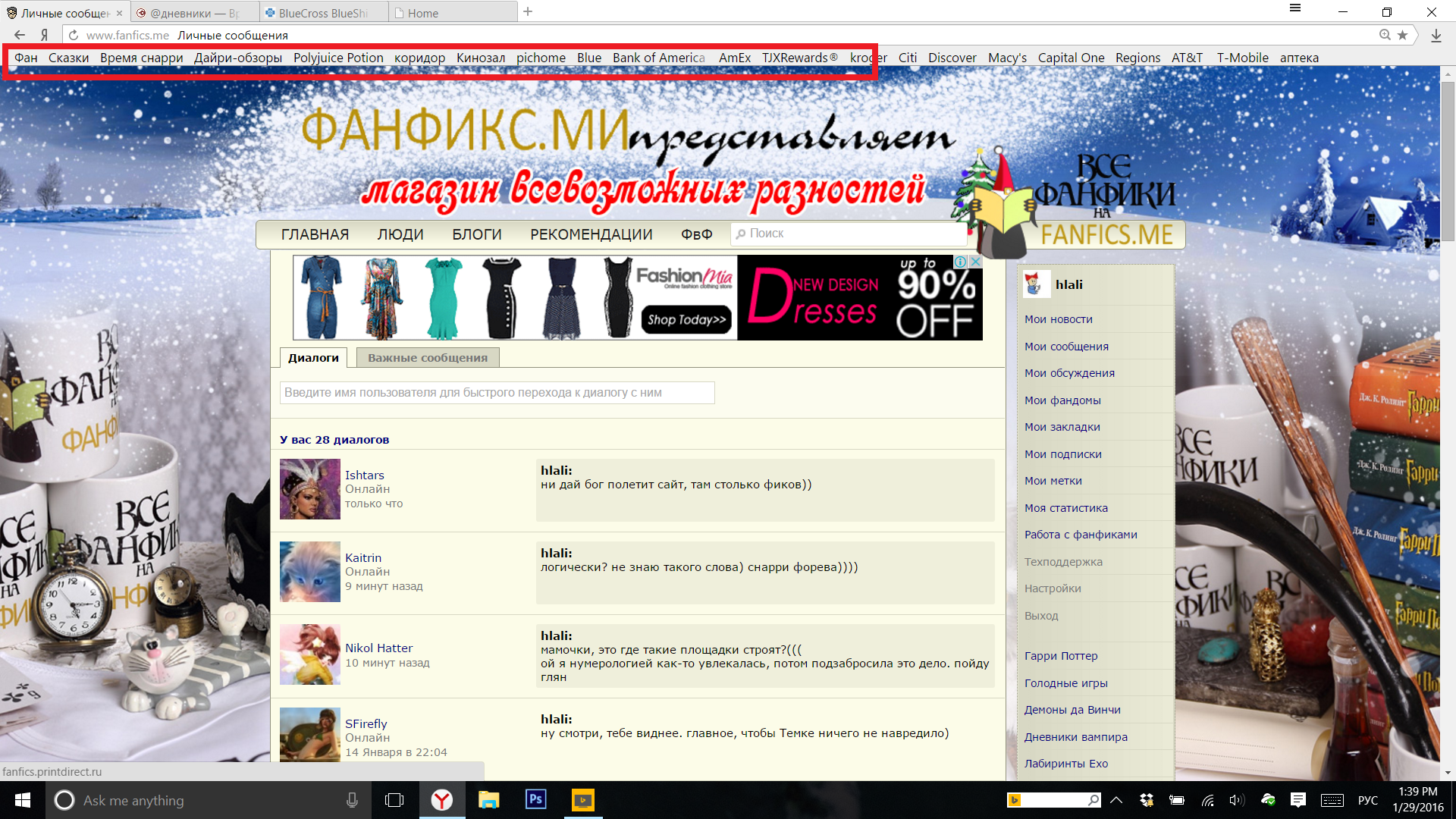Screen dimensions: 1456x819
Task: Open the Action Center notifications icon
Action: [x=1298, y=800]
